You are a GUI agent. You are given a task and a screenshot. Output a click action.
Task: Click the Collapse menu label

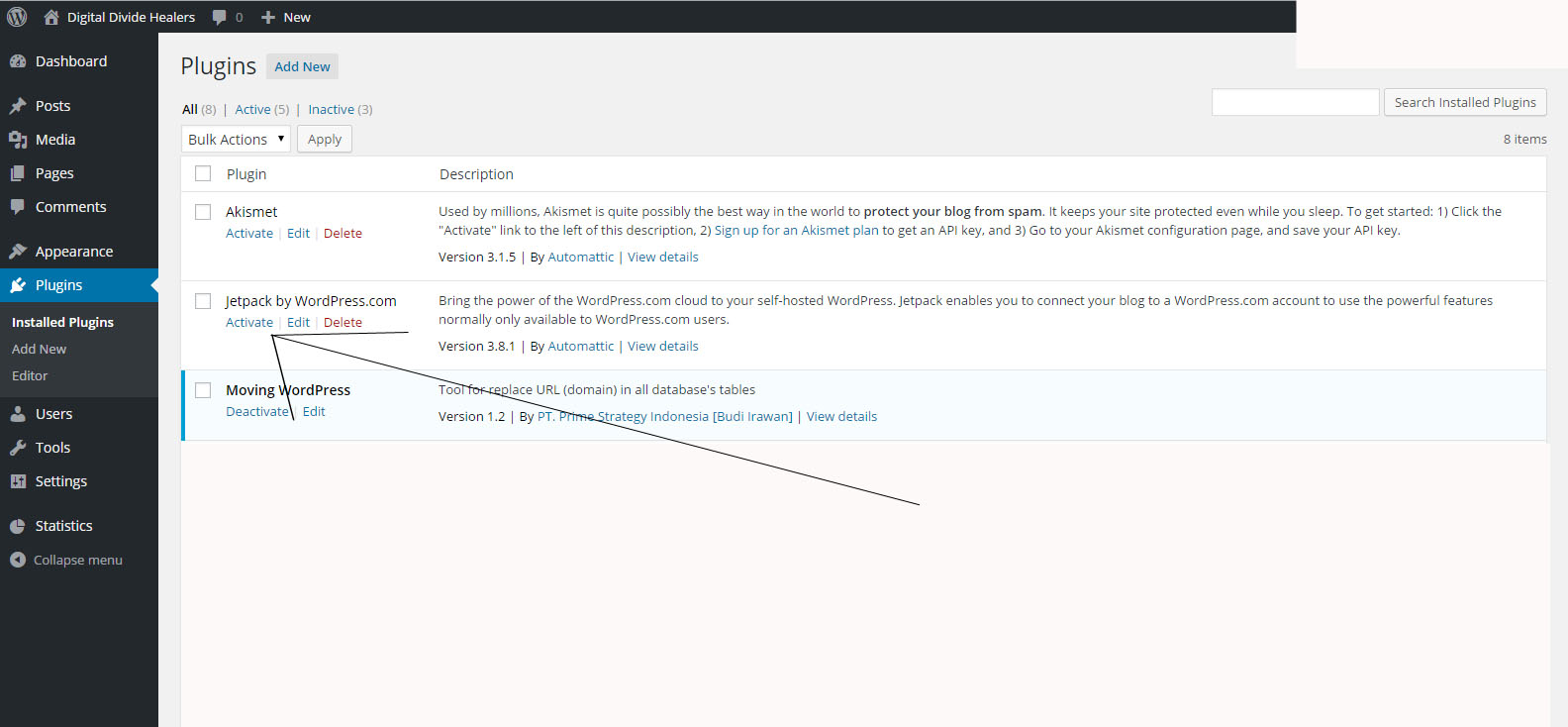click(78, 560)
